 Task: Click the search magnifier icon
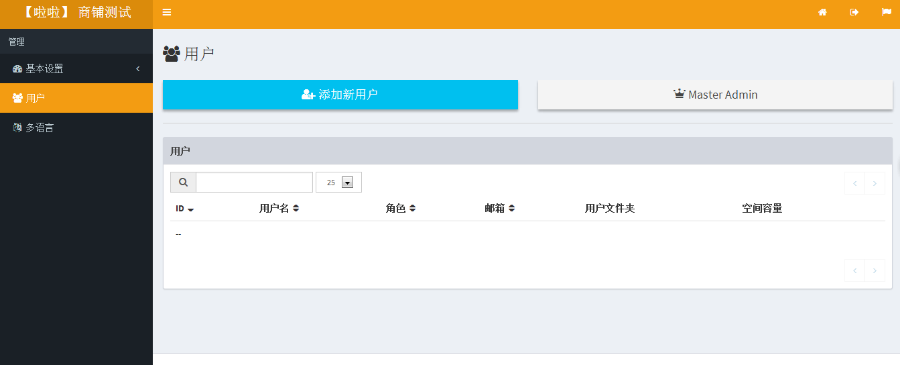coord(183,182)
